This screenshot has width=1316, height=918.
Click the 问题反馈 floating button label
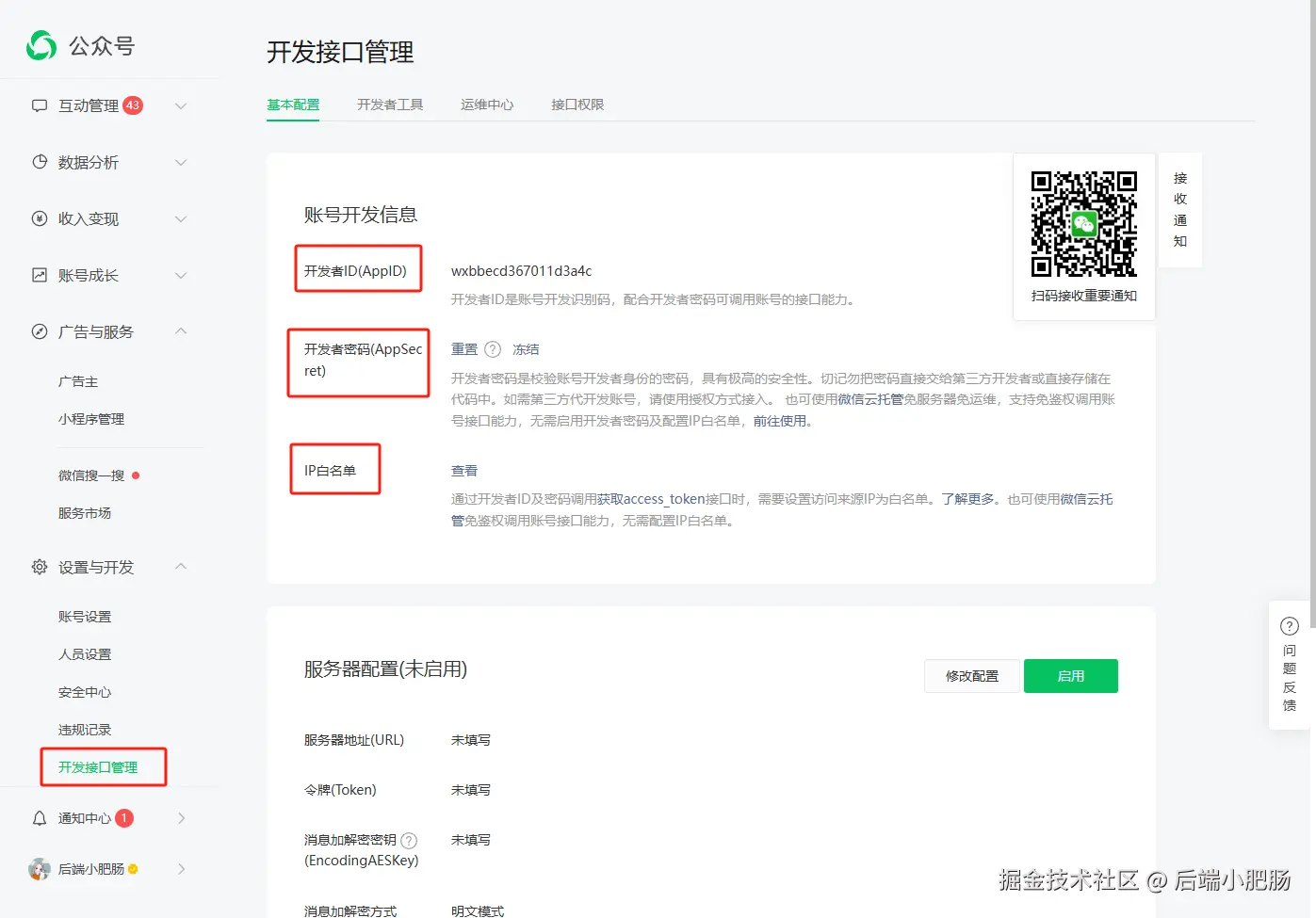pyautogui.click(x=1290, y=678)
